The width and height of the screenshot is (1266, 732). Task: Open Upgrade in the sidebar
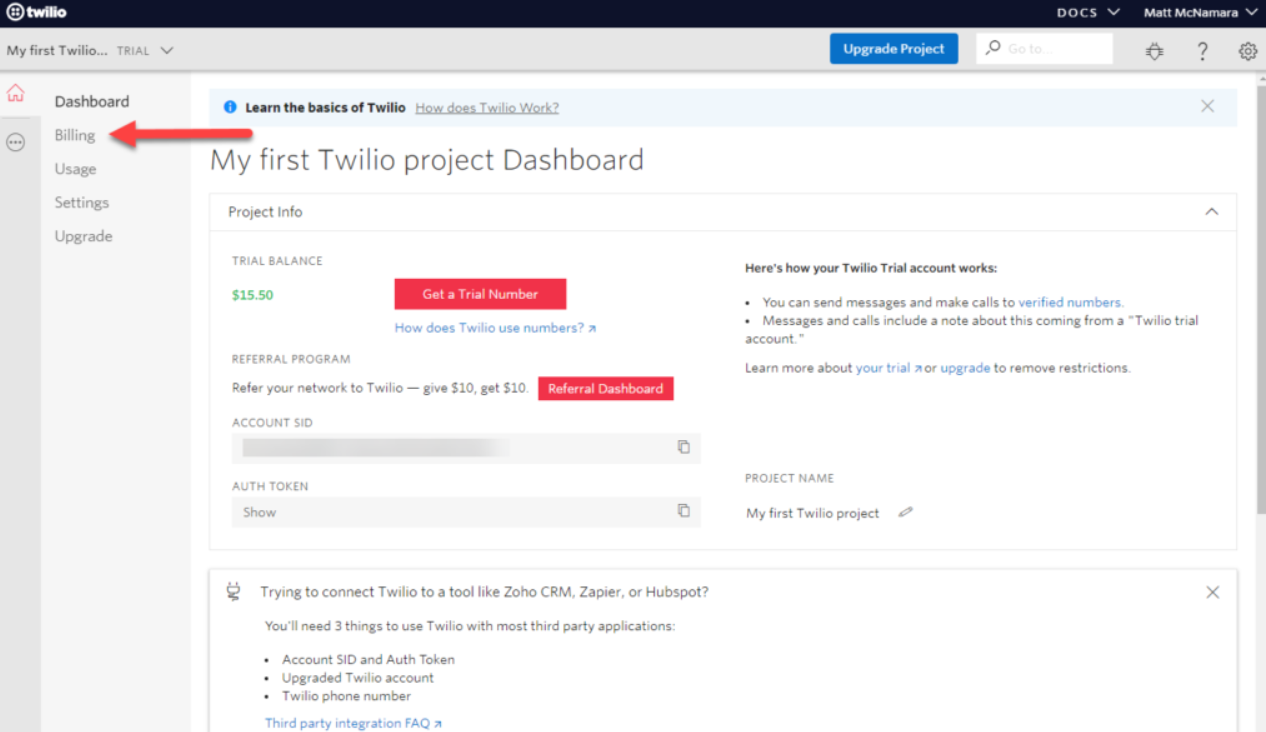[84, 236]
